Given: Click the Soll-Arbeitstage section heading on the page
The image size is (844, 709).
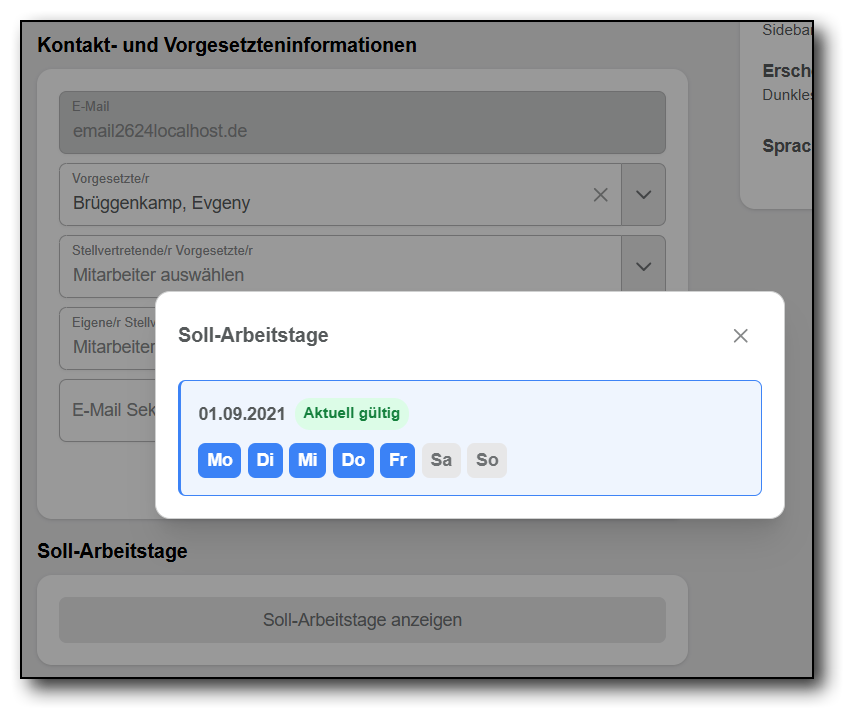Looking at the screenshot, I should (112, 551).
